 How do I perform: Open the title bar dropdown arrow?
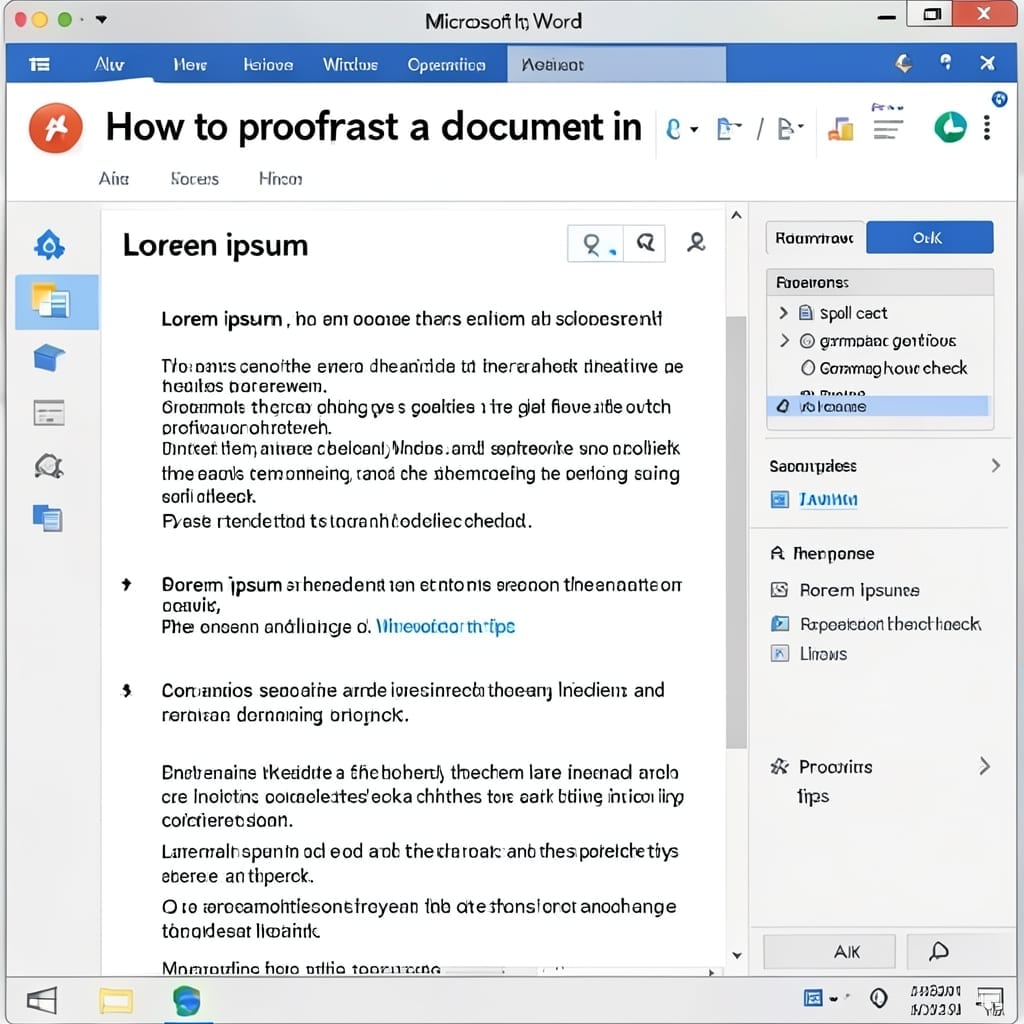click(101, 20)
